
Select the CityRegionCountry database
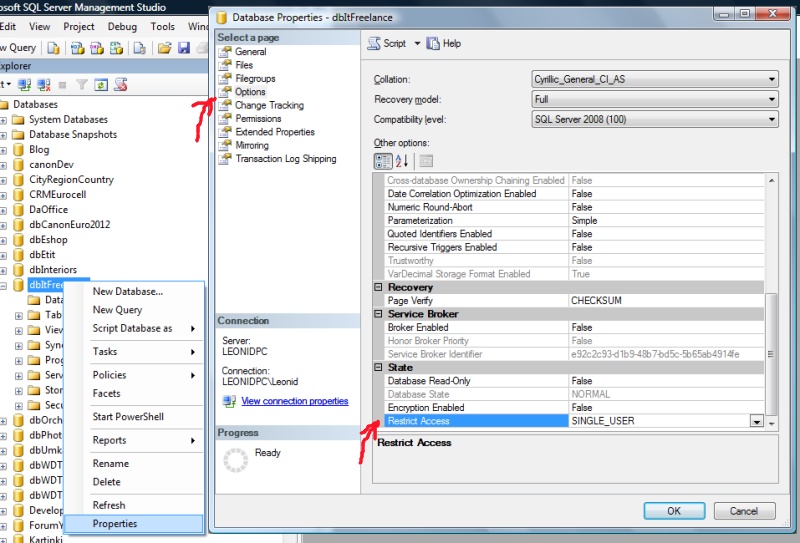[x=71, y=180]
